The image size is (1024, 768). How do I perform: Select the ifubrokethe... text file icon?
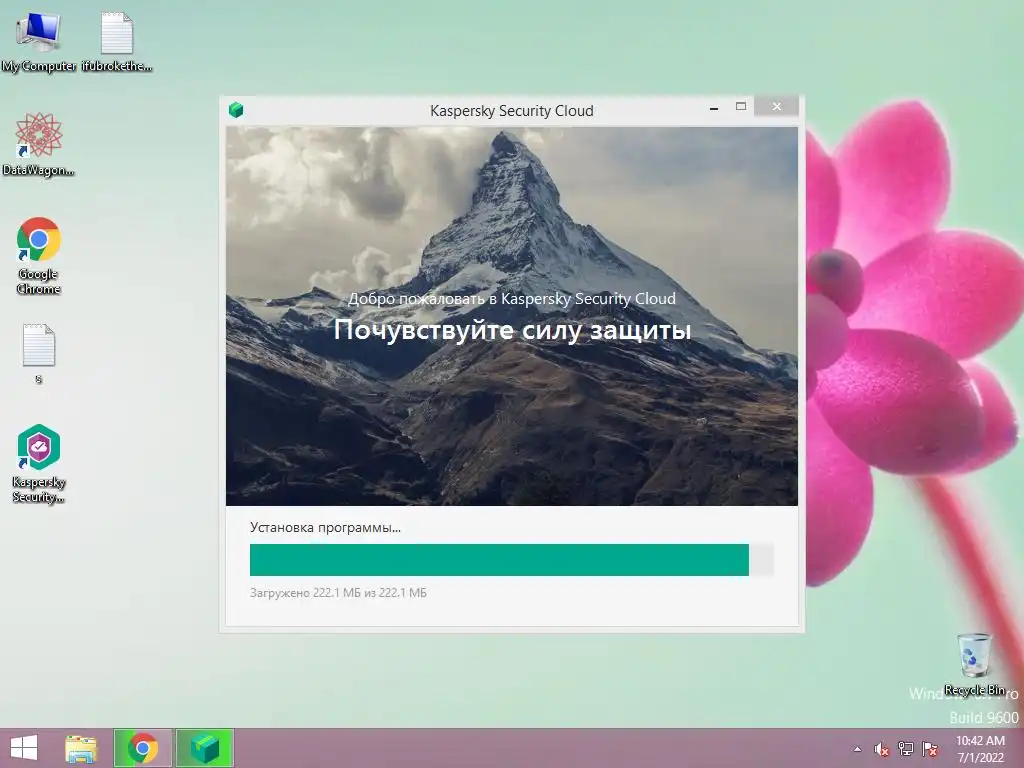point(117,43)
